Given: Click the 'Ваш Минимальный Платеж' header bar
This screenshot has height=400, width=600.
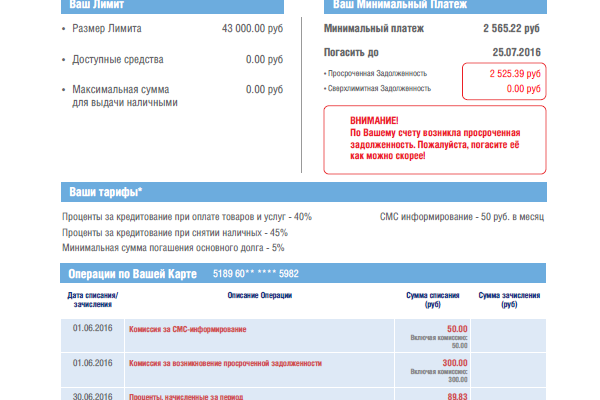Looking at the screenshot, I should [390, 6].
